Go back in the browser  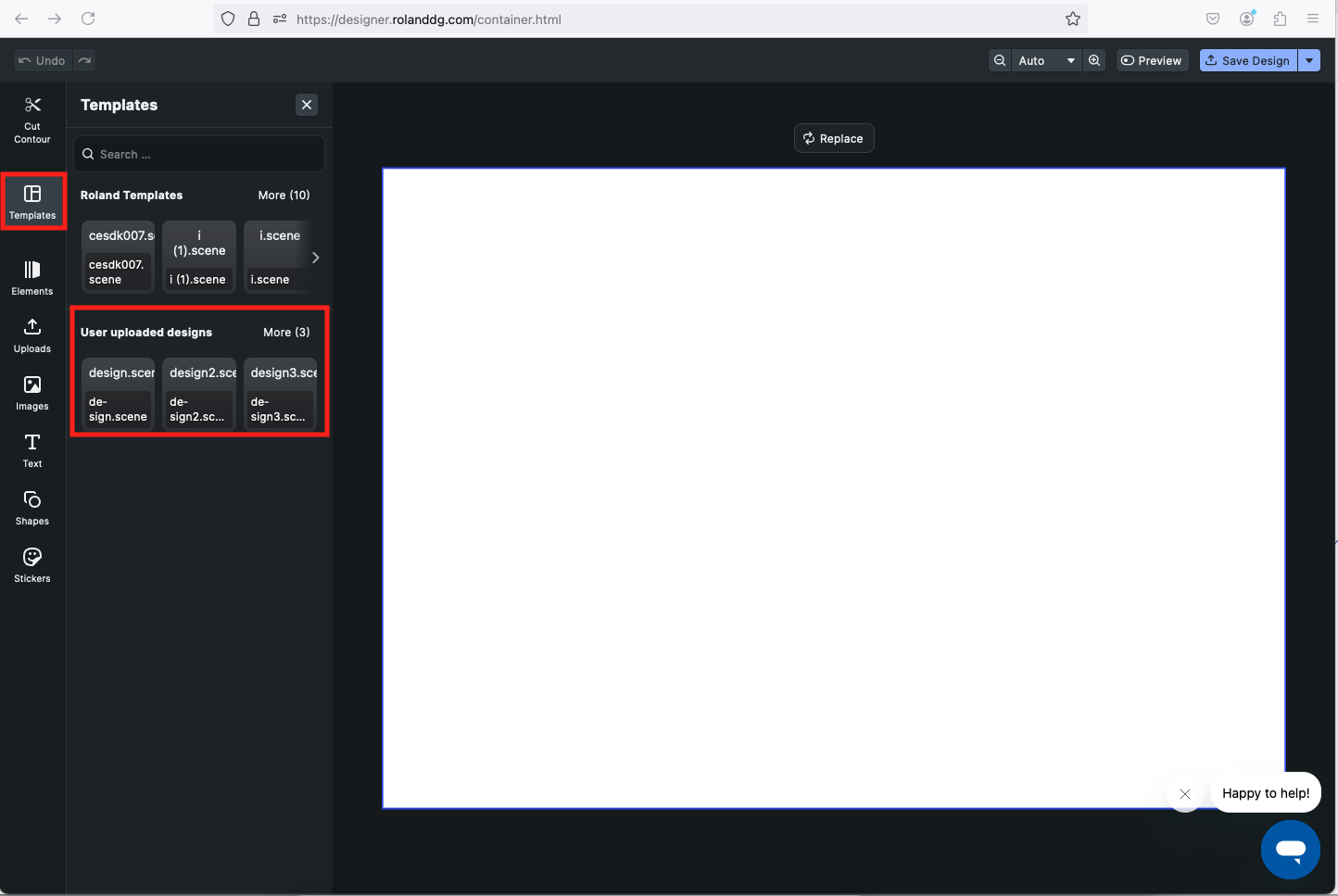click(21, 19)
